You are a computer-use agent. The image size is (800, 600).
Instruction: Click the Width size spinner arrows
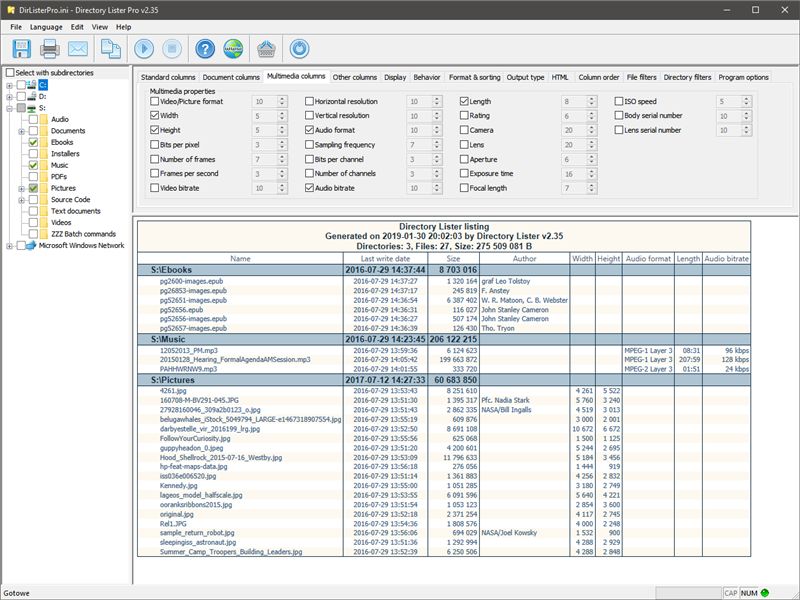(282, 116)
